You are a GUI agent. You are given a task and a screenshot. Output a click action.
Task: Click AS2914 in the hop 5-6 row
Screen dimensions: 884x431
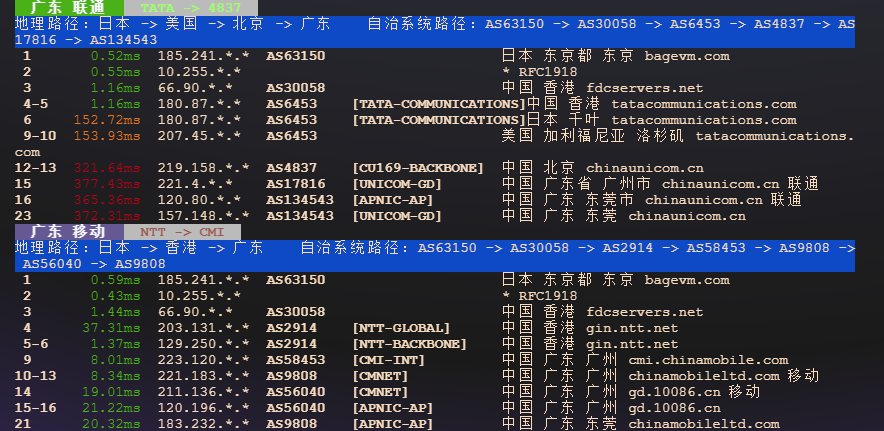click(291, 344)
